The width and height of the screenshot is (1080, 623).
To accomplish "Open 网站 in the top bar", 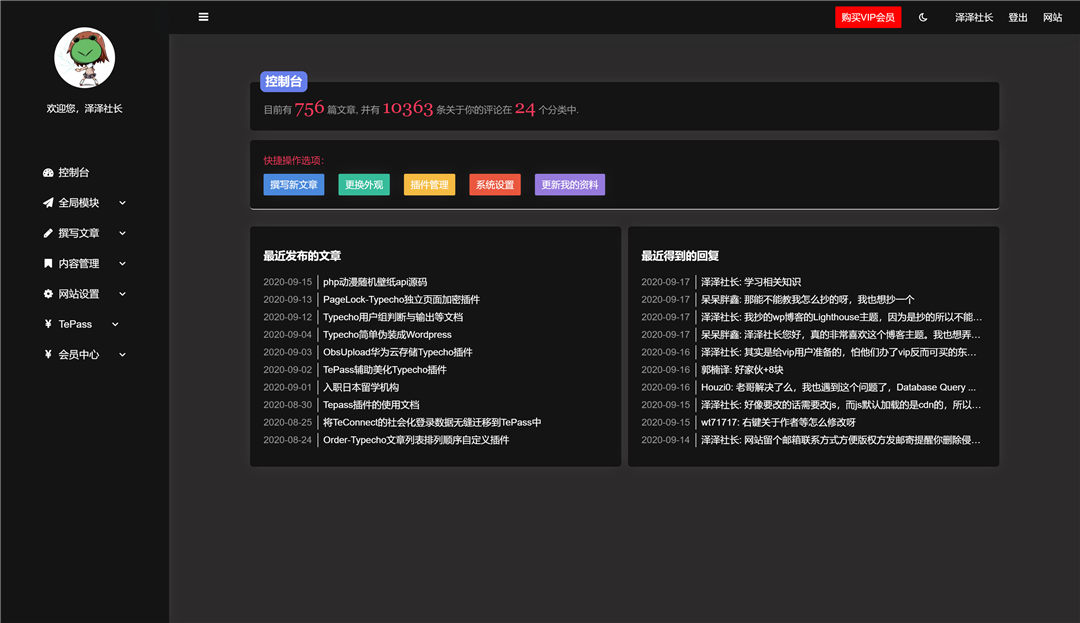I will [x=1052, y=17].
